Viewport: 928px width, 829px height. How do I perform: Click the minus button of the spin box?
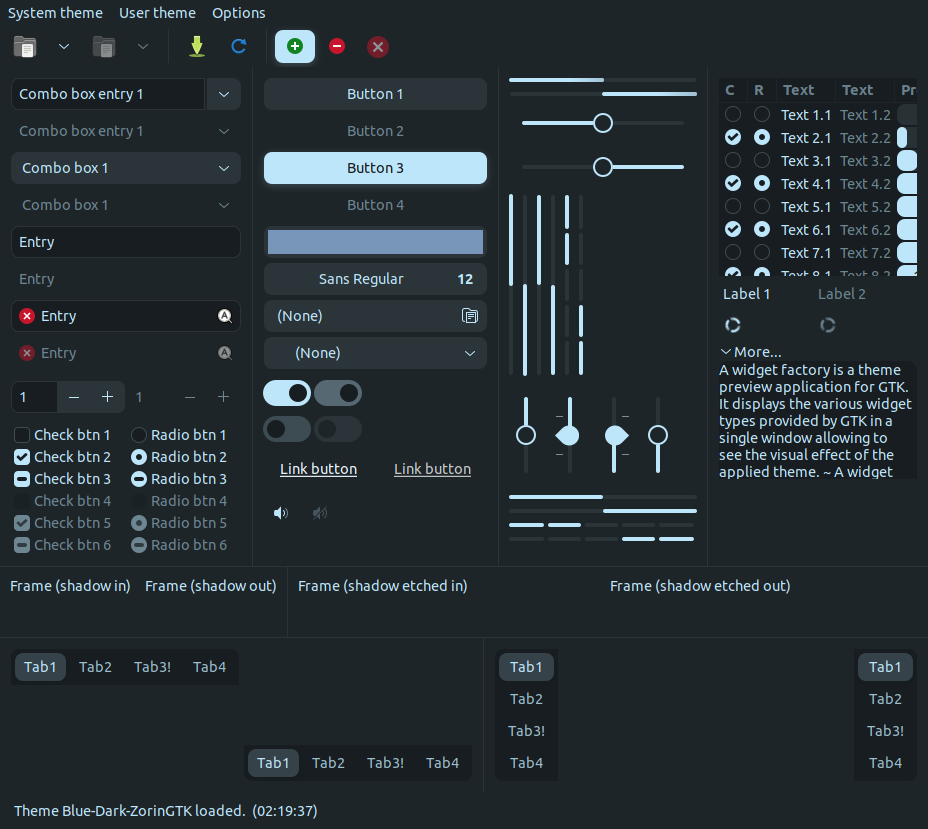[x=74, y=397]
